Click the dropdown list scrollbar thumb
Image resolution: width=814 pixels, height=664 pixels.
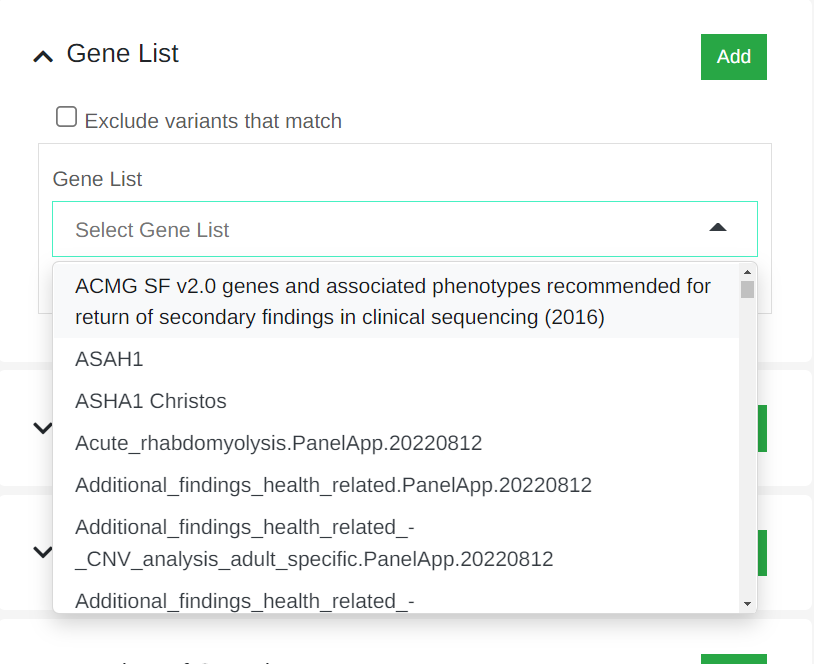click(747, 290)
